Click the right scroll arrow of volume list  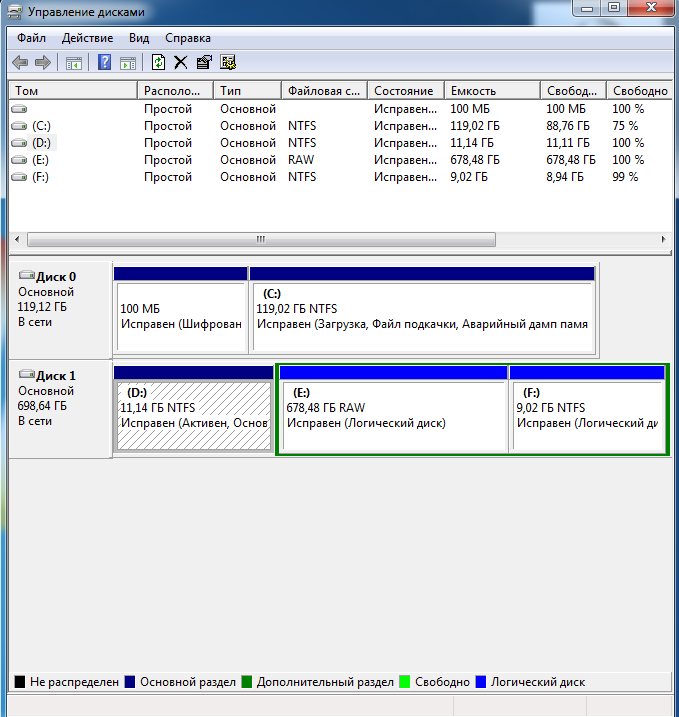click(x=663, y=239)
